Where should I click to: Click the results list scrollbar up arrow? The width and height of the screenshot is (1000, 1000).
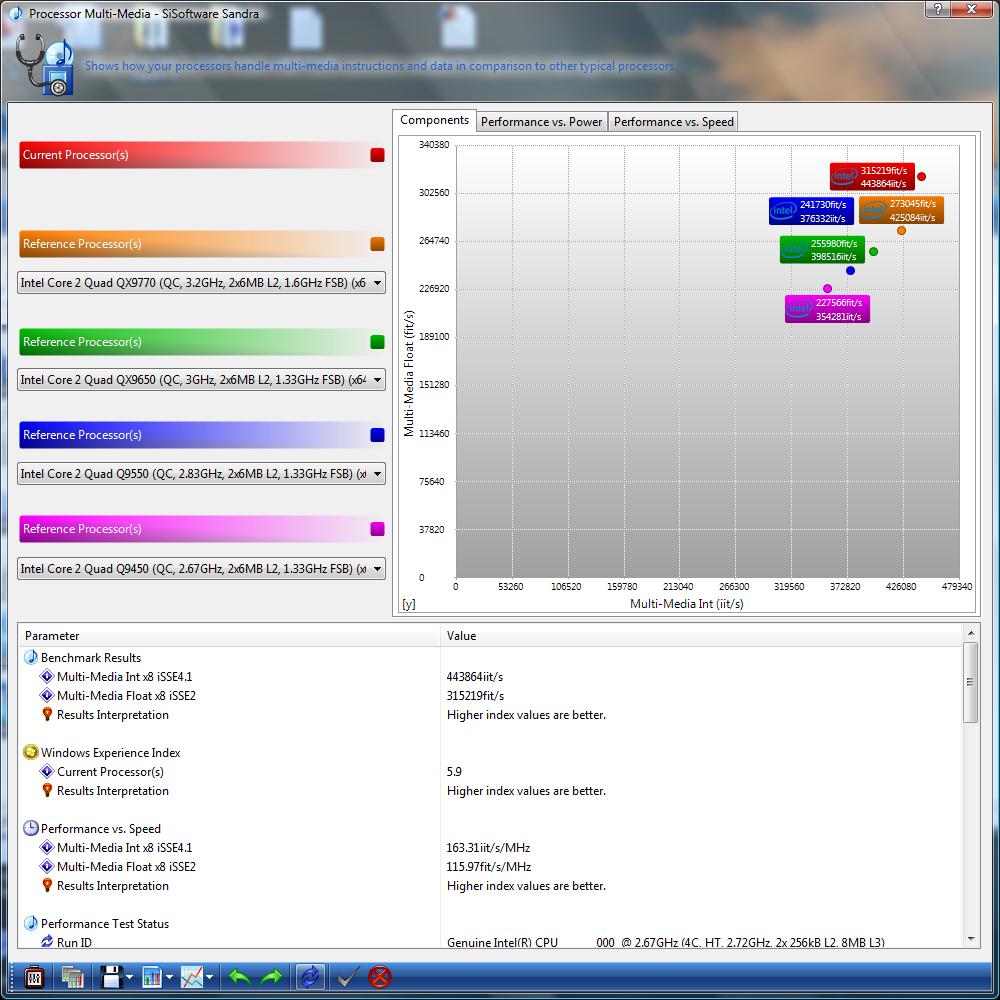971,633
